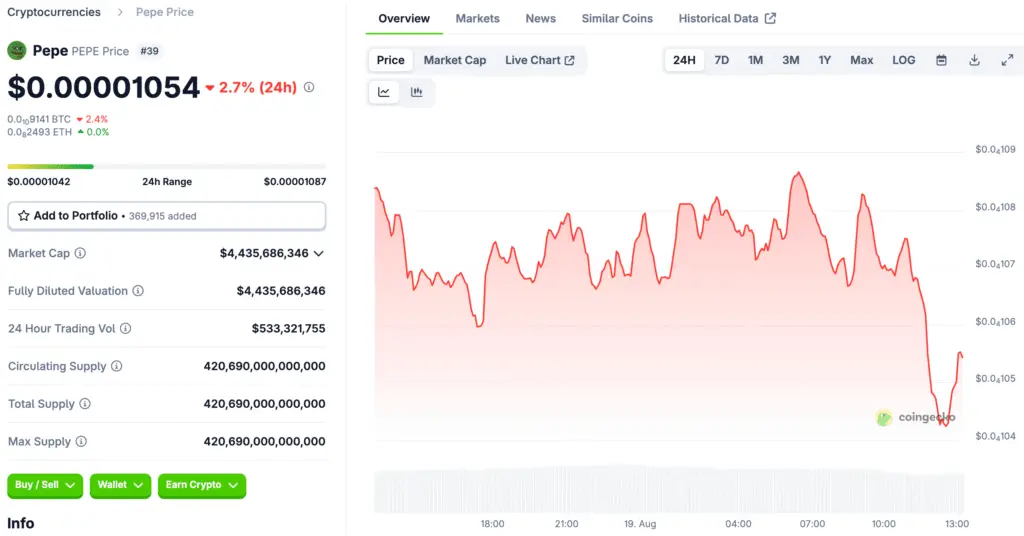The height and width of the screenshot is (536, 1024).
Task: Download the chart data
Action: pyautogui.click(x=974, y=60)
